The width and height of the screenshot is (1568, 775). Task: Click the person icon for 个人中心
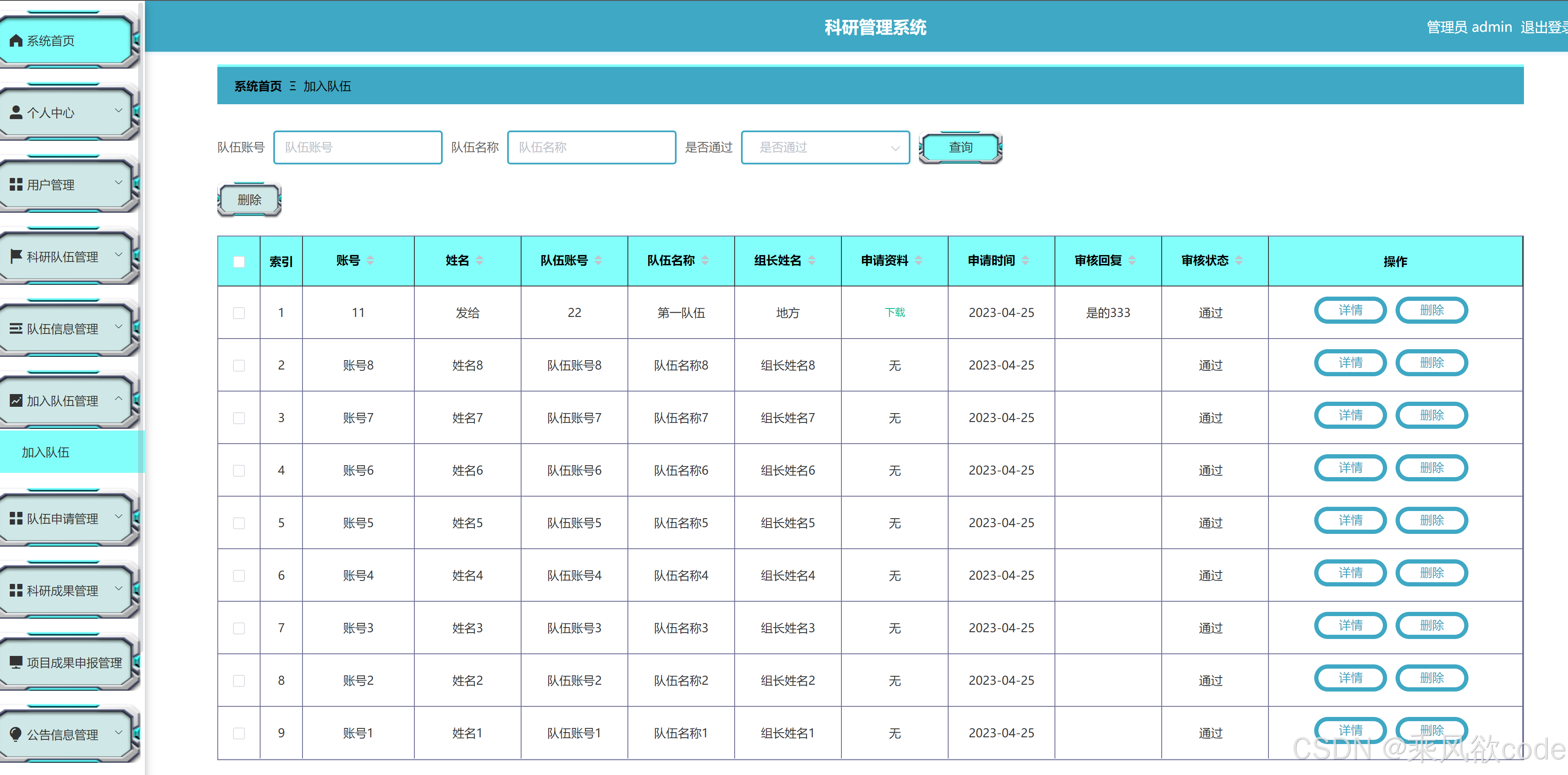pos(16,113)
